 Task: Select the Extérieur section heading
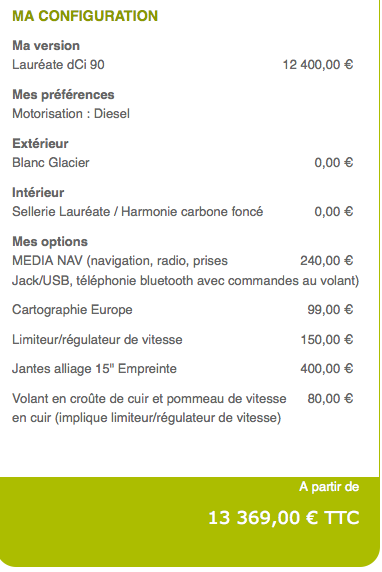(40, 143)
